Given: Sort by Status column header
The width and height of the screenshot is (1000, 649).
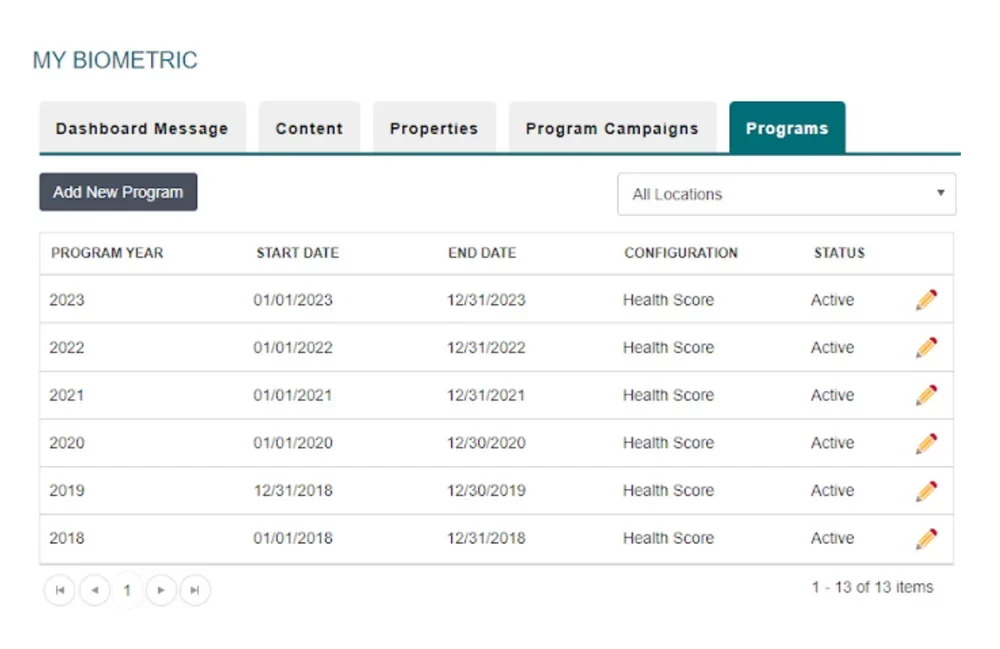Looking at the screenshot, I should point(839,253).
